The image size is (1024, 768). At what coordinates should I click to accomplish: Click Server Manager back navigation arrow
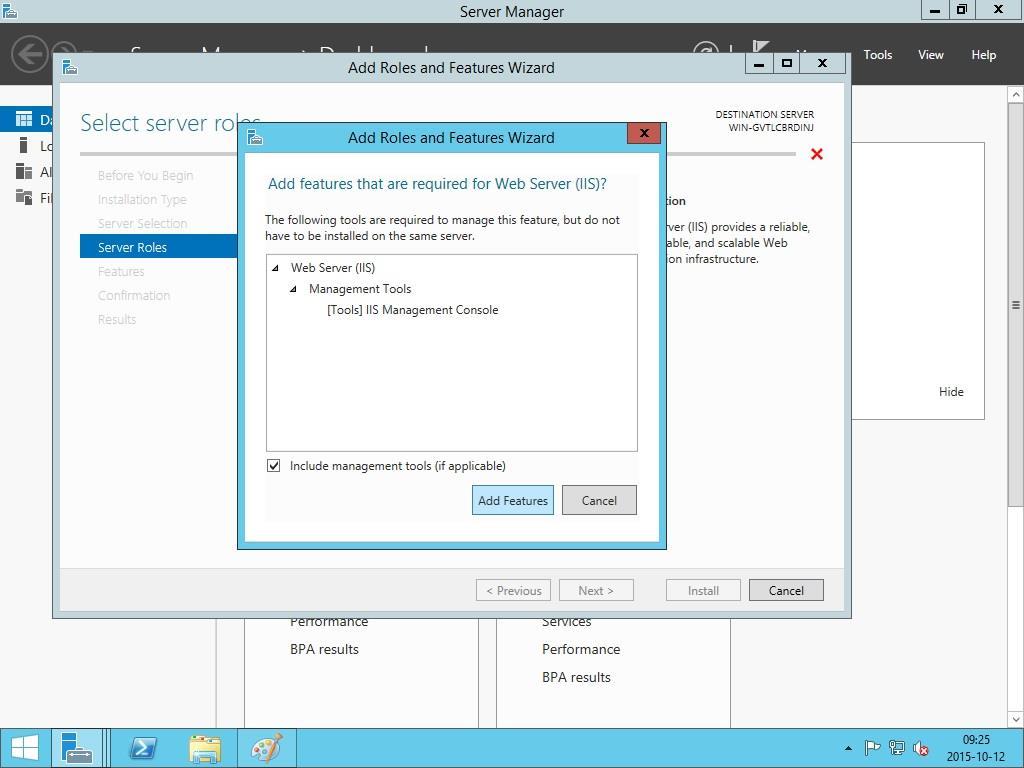click(29, 54)
